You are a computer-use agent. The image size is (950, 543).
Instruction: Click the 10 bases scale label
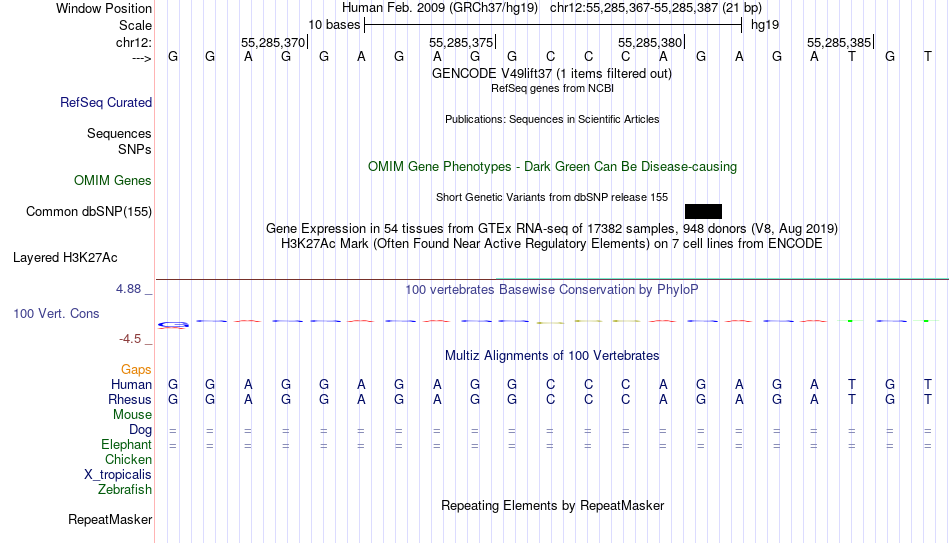tap(334, 25)
